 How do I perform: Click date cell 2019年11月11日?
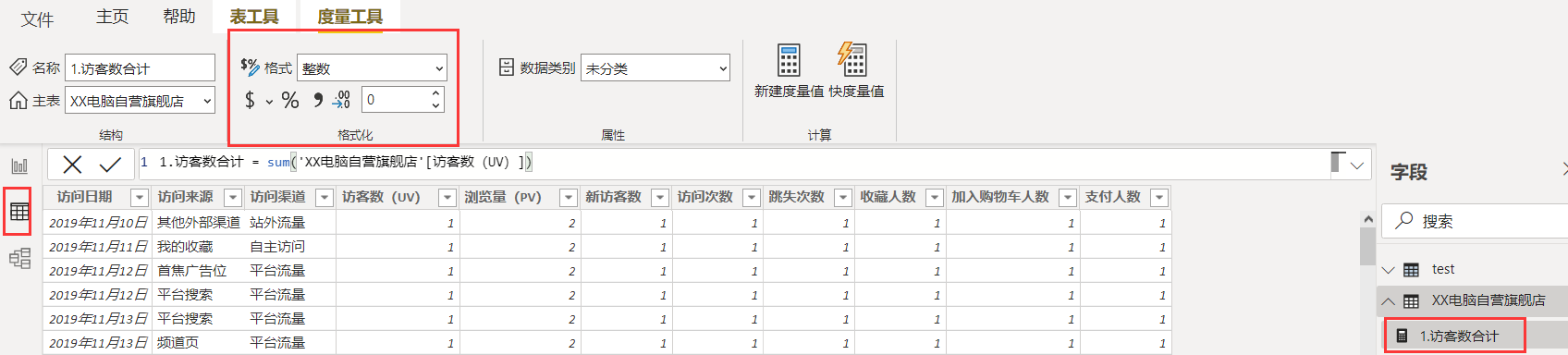98,247
